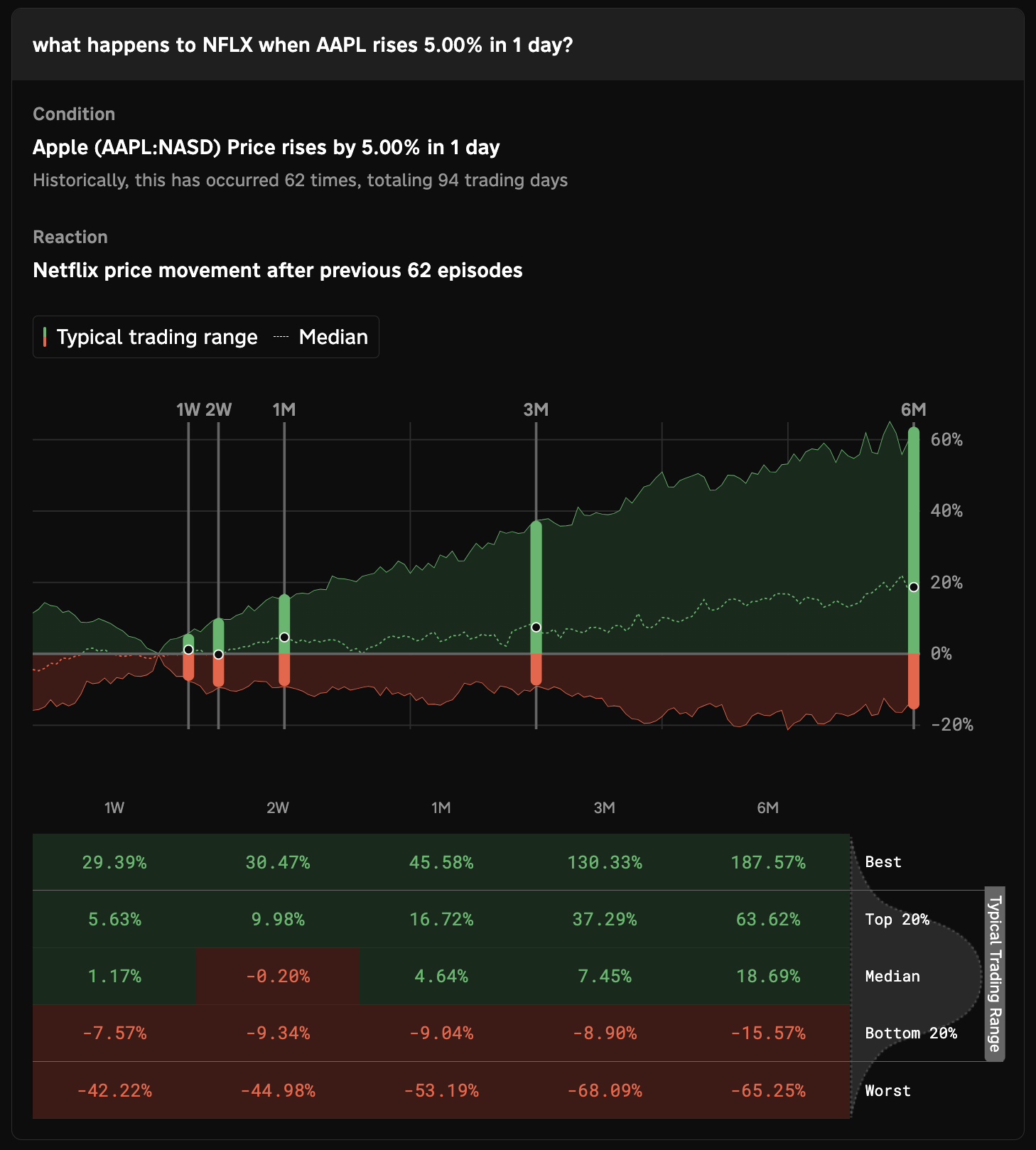This screenshot has height=1150, width=1036.
Task: Select the 1M table column header
Action: point(441,807)
